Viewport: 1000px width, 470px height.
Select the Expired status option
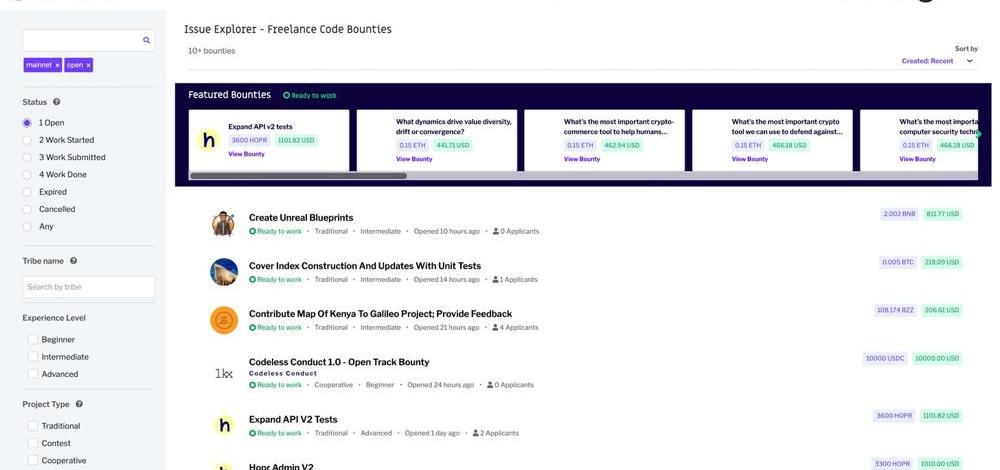tap(27, 192)
